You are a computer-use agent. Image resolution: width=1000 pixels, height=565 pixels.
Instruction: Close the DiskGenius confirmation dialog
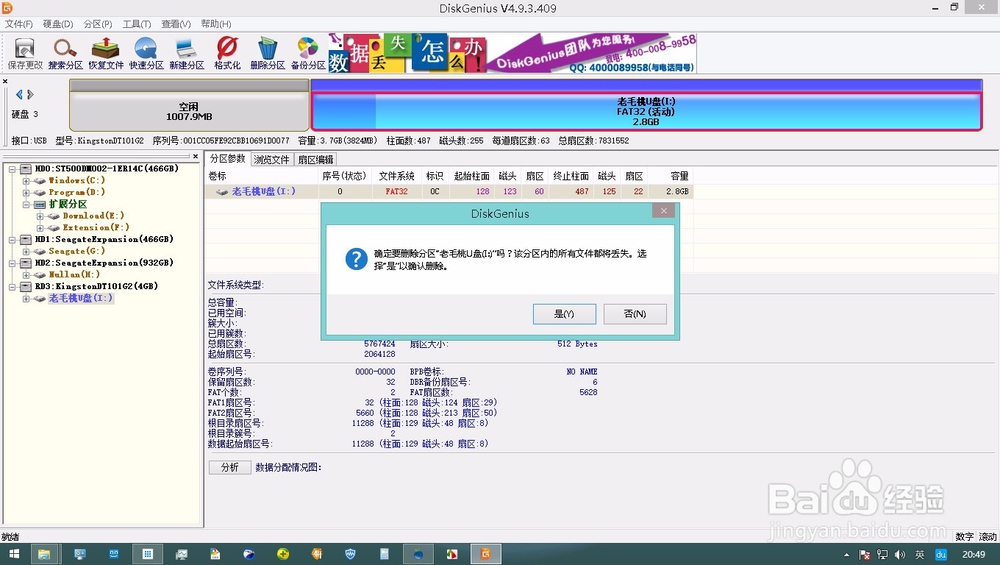[x=663, y=210]
